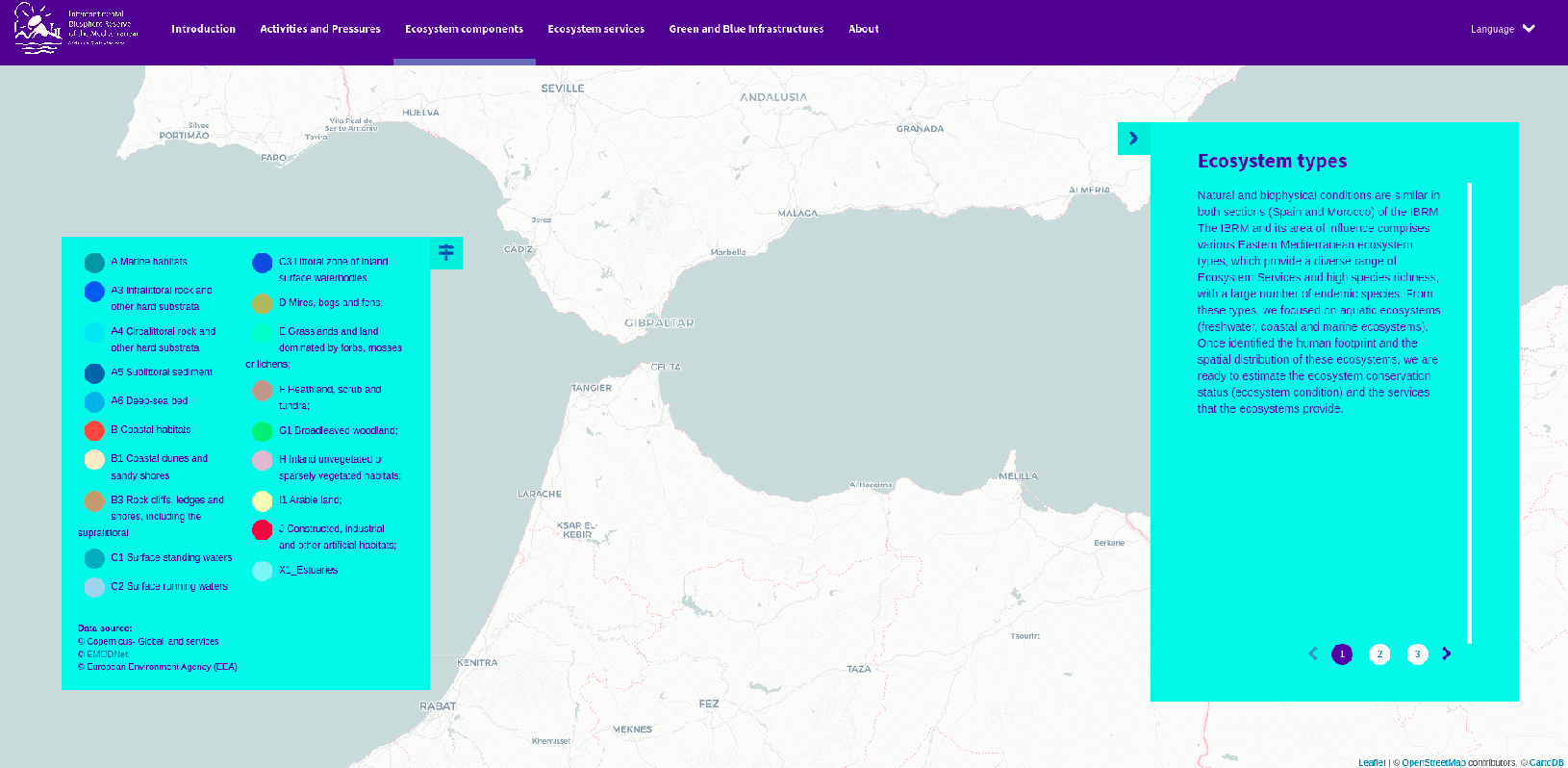Select G1 Broadleaved woodland swatch

(x=263, y=431)
